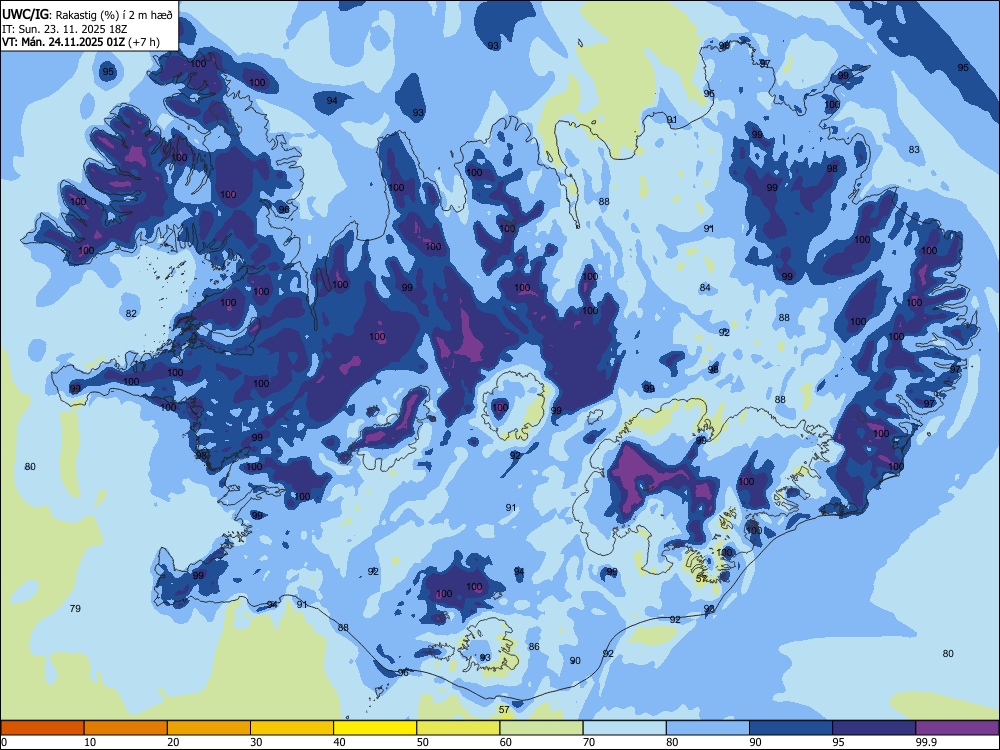Click the legend scale label '30'
1000x750 pixels.
coord(256,742)
